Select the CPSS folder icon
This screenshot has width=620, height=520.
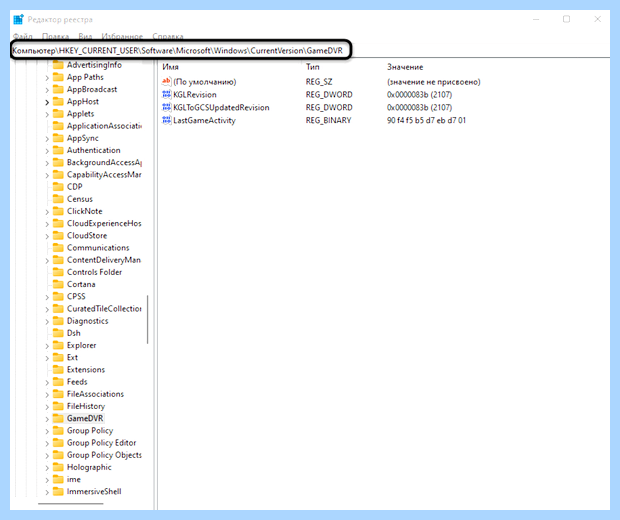(58, 296)
